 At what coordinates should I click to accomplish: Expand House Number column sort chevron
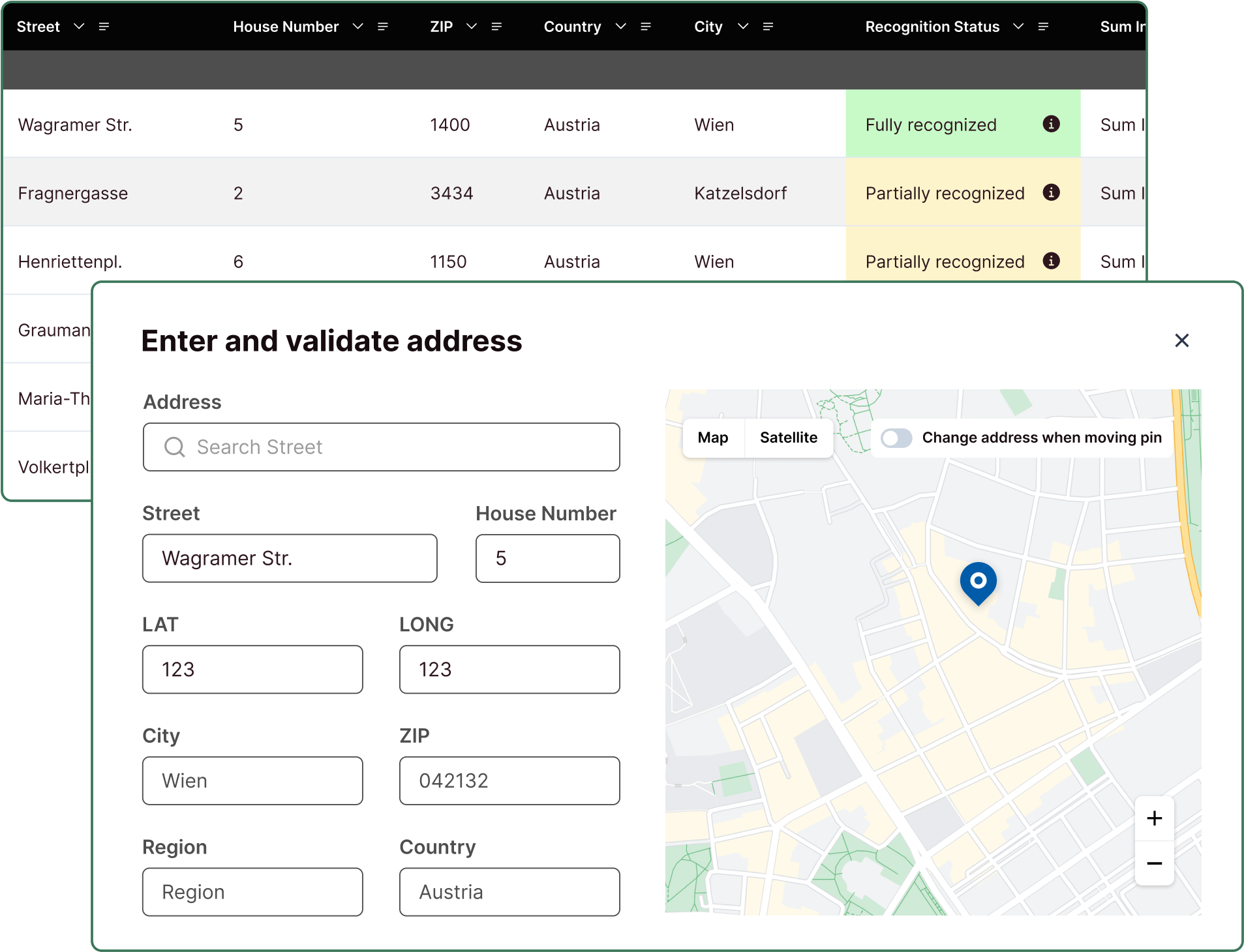coord(357,27)
